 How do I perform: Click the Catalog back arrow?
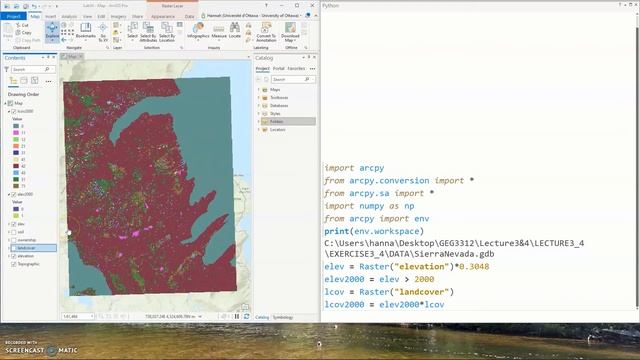(x=258, y=79)
